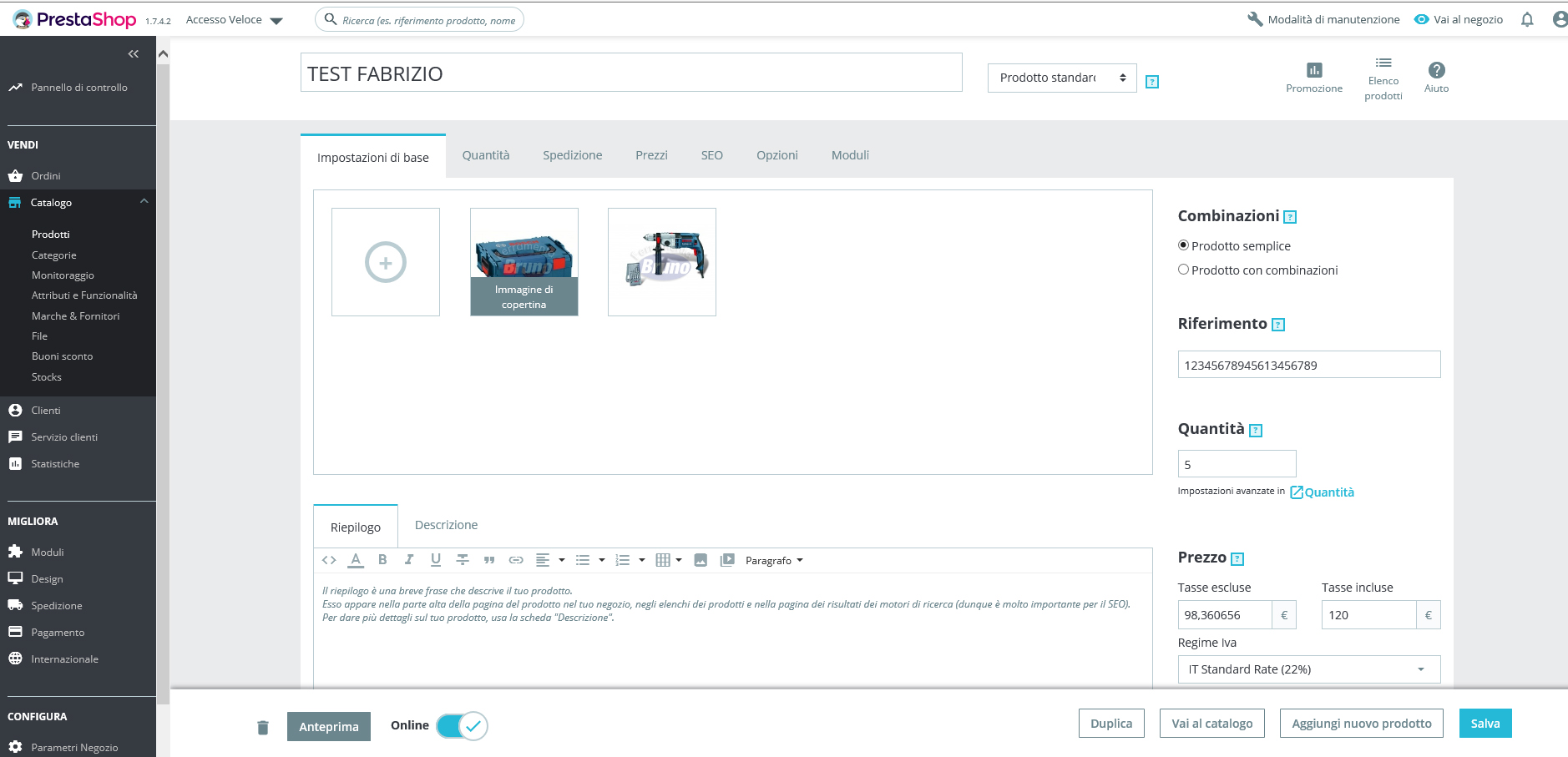
Task: Switch to the Spedizione tab
Action: pyautogui.click(x=573, y=155)
